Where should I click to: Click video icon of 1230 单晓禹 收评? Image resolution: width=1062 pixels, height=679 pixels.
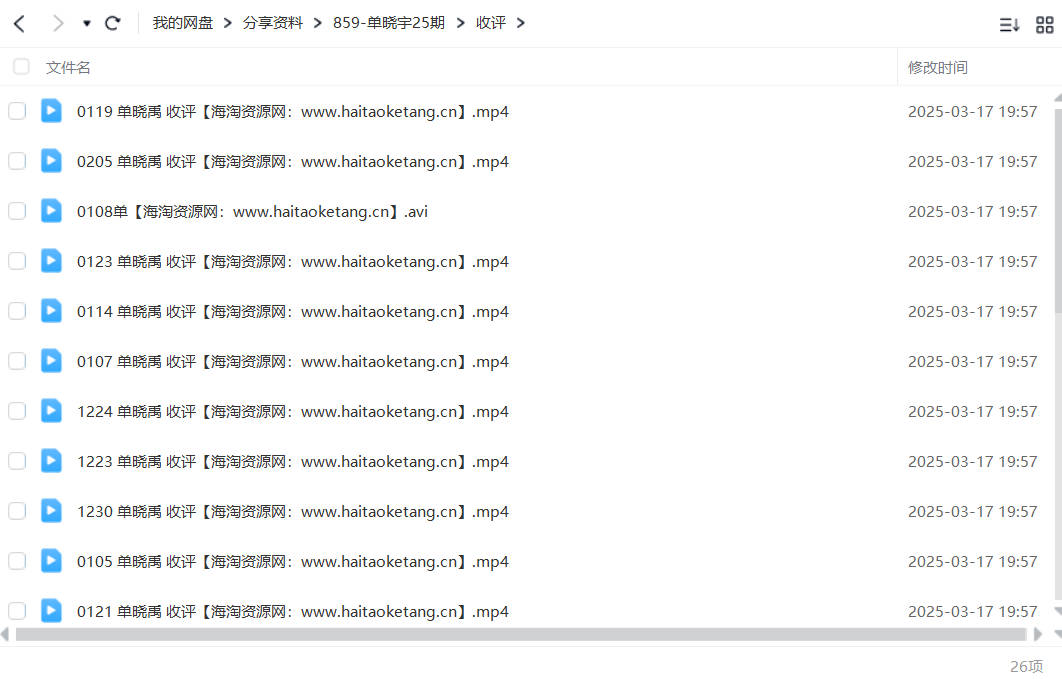coord(51,510)
